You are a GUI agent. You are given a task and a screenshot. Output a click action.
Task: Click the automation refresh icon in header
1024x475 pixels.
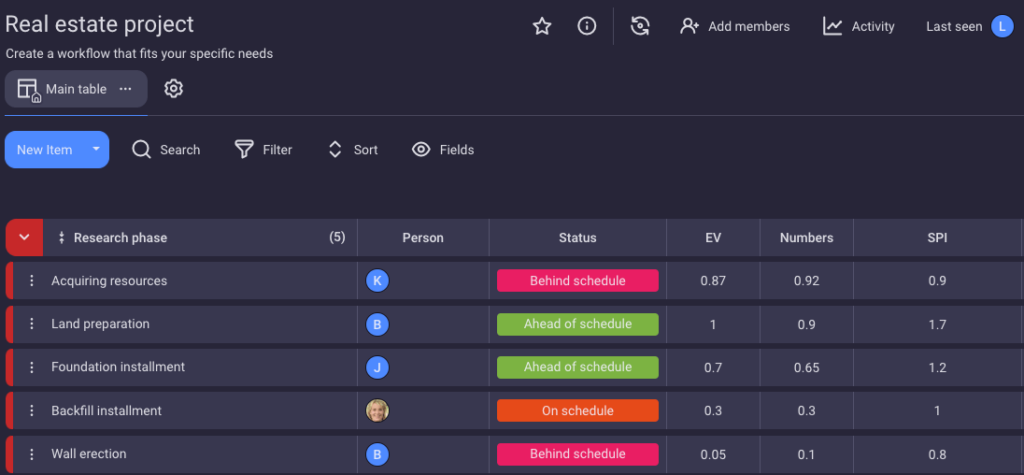641,27
